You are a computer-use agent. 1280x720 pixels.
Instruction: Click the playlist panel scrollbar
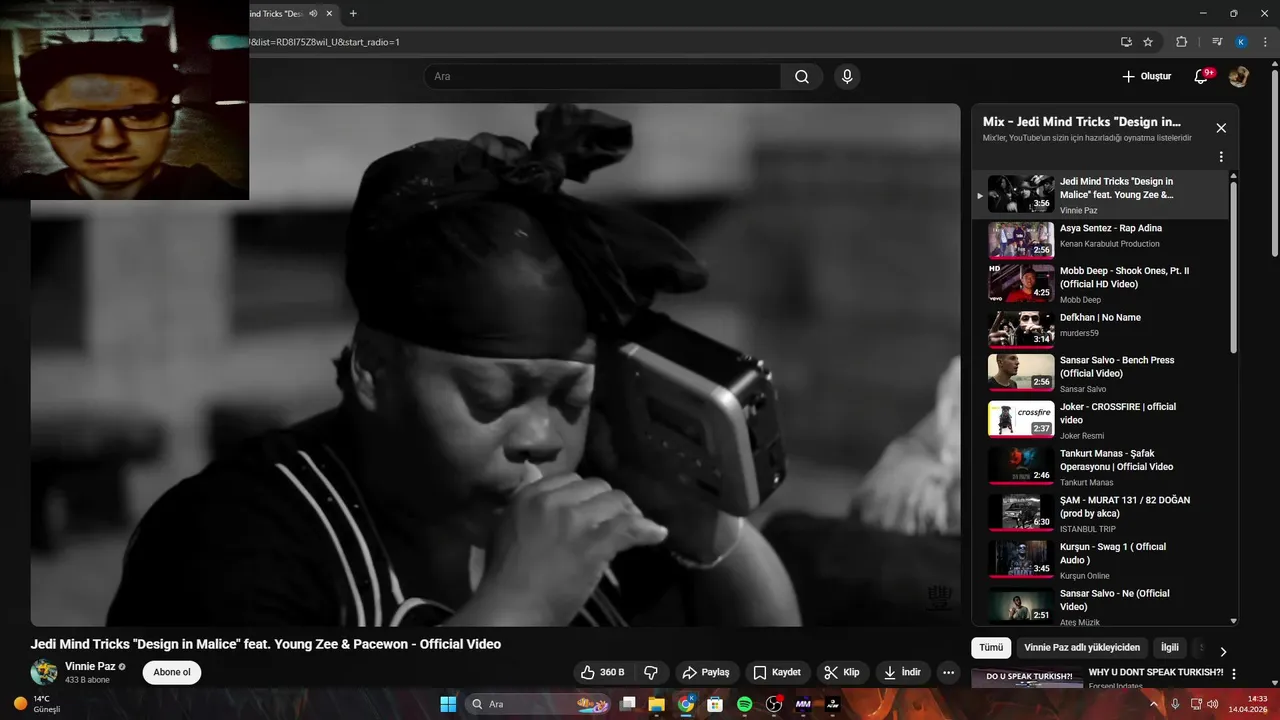click(1234, 265)
